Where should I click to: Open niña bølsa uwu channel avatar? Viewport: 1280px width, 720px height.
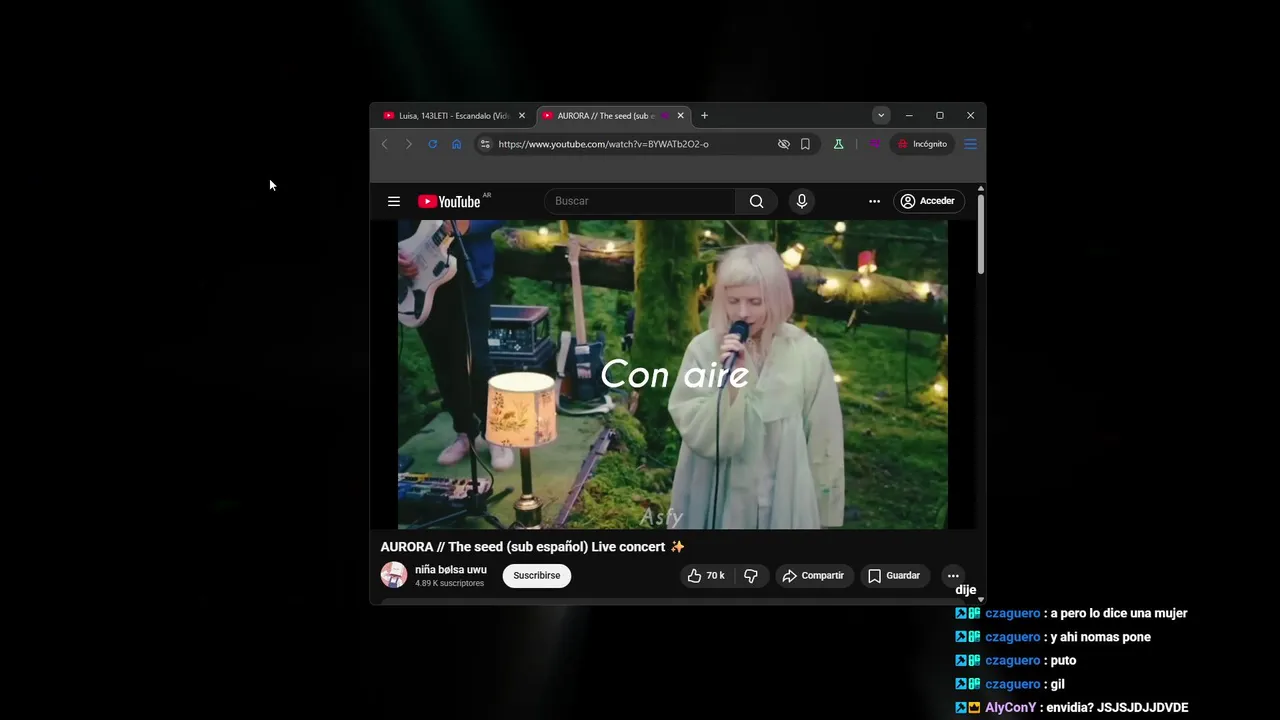click(394, 575)
